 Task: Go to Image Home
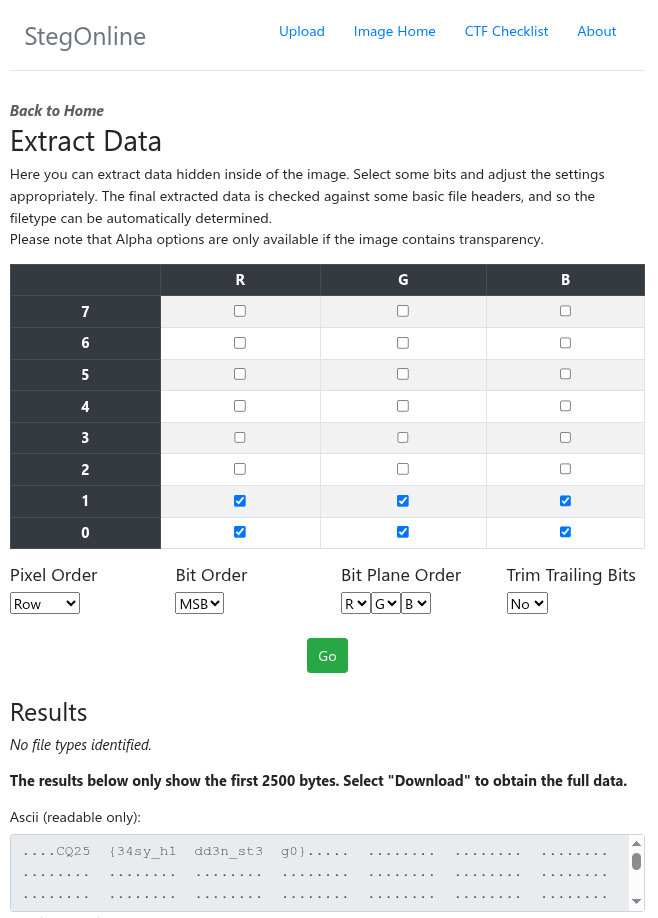395,31
